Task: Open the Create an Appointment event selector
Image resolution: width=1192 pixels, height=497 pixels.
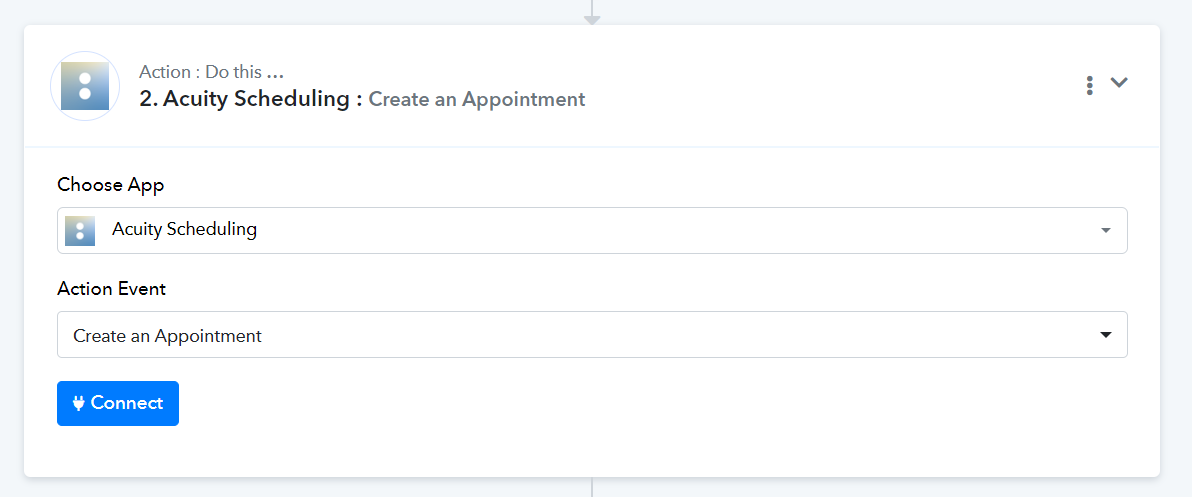Action: pyautogui.click(x=592, y=334)
